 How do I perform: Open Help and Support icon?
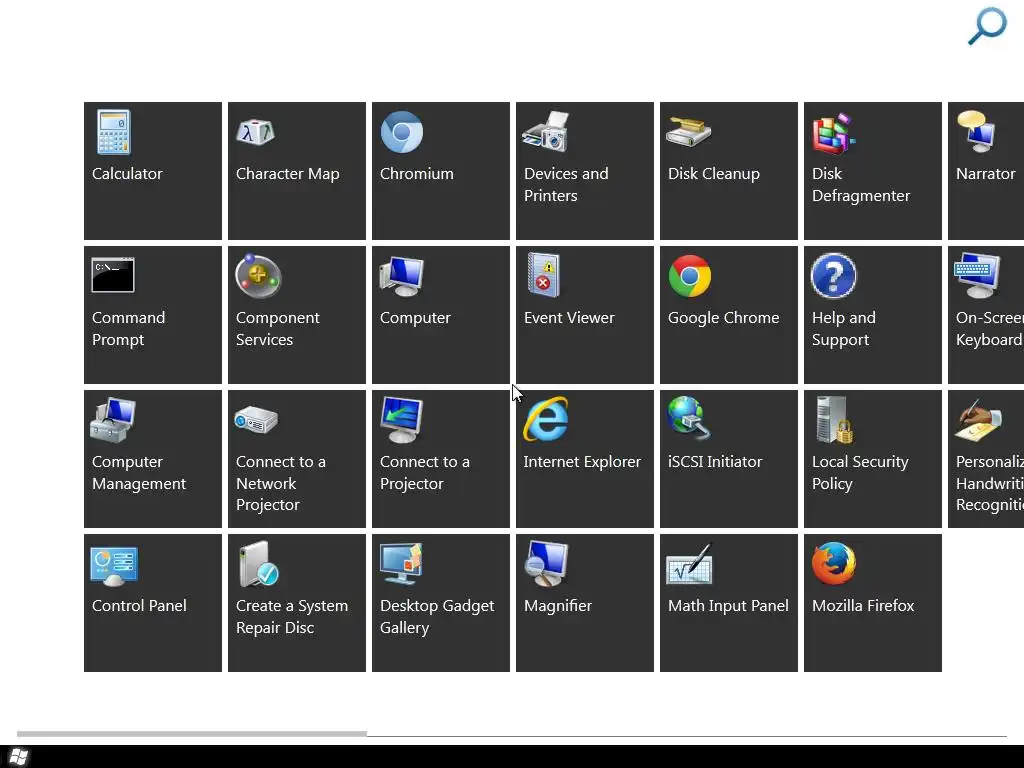coord(833,276)
